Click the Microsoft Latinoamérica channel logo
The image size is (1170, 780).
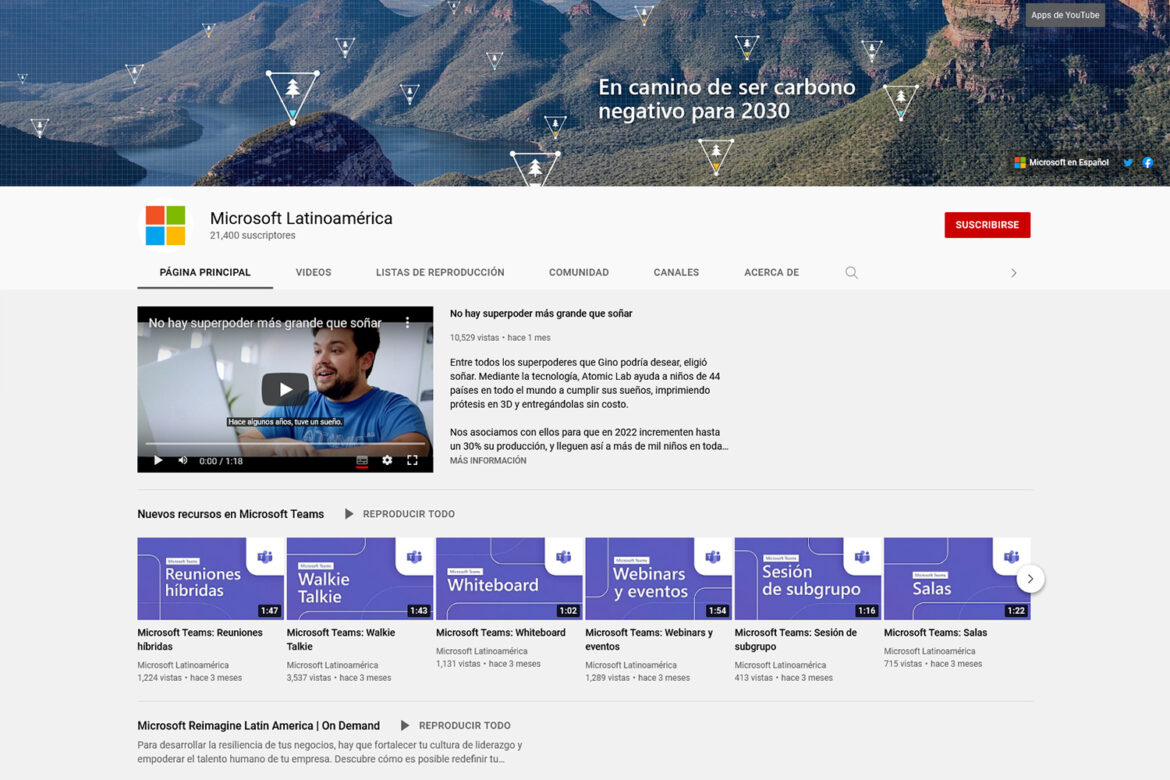165,225
